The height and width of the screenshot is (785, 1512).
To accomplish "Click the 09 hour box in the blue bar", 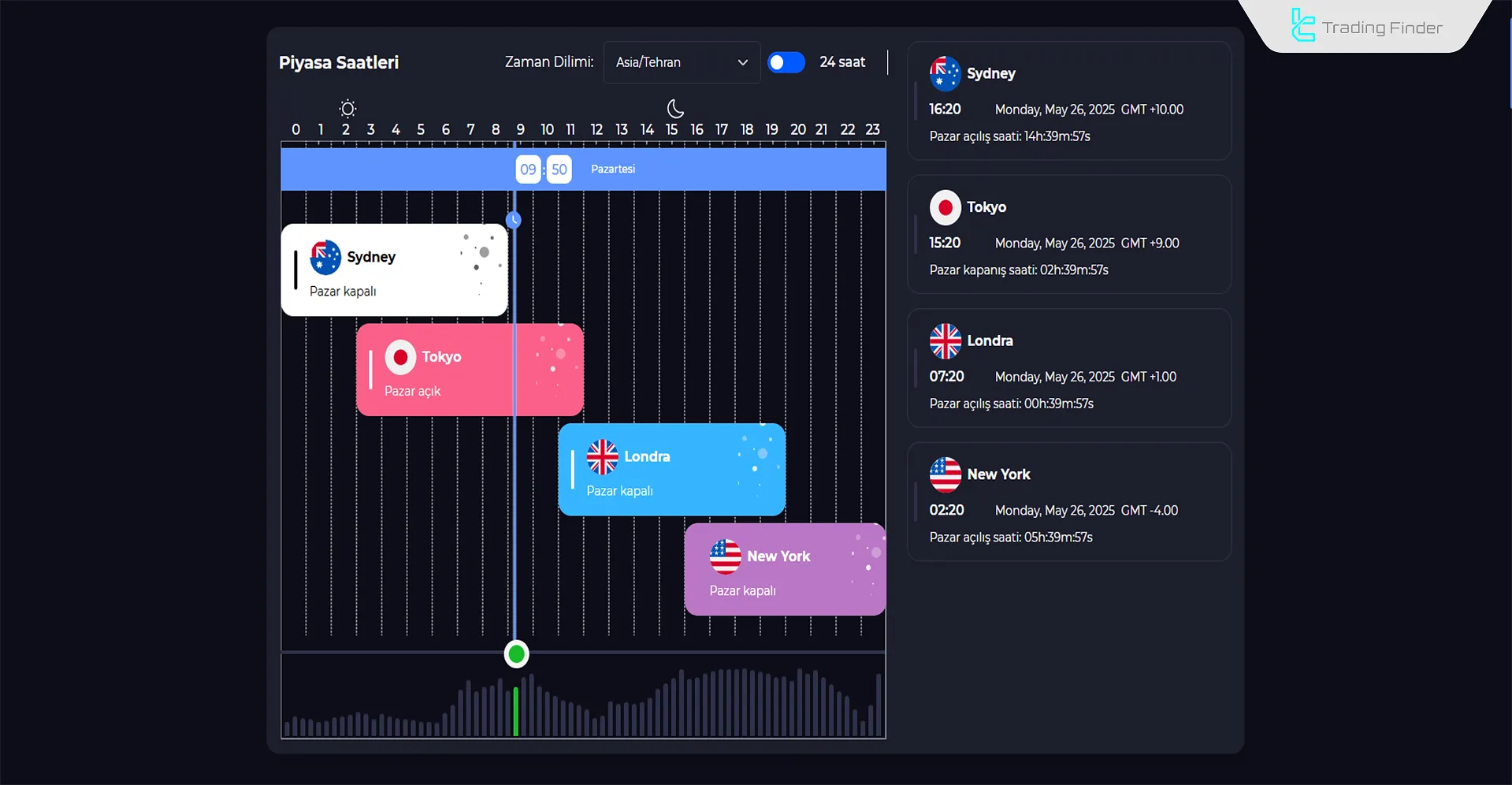I will (x=528, y=169).
